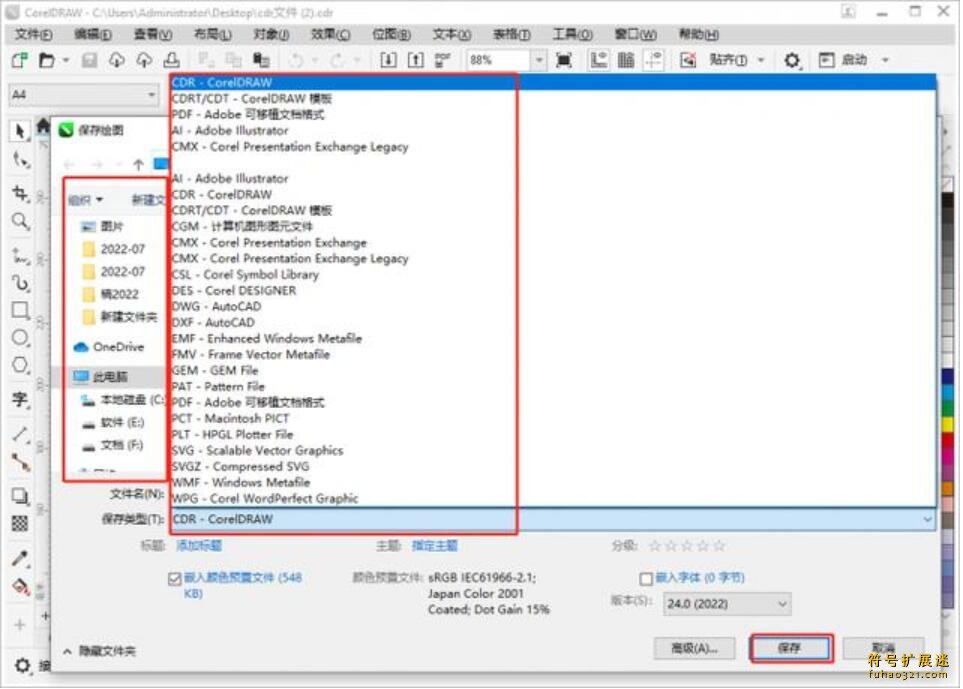
Task: Open the 编辑(E) menu
Action: (x=93, y=34)
